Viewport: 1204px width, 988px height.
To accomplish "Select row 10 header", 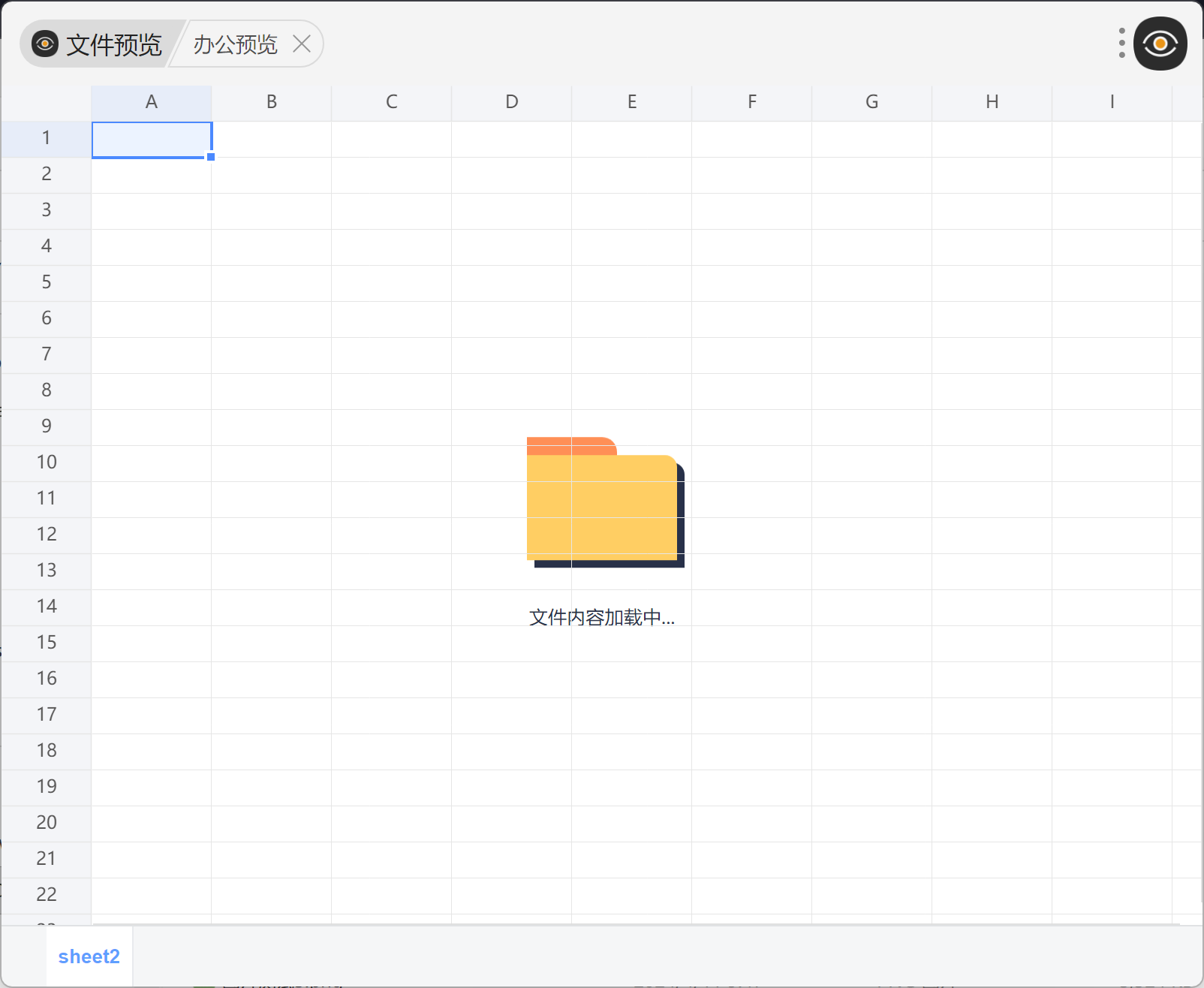I will (x=47, y=462).
